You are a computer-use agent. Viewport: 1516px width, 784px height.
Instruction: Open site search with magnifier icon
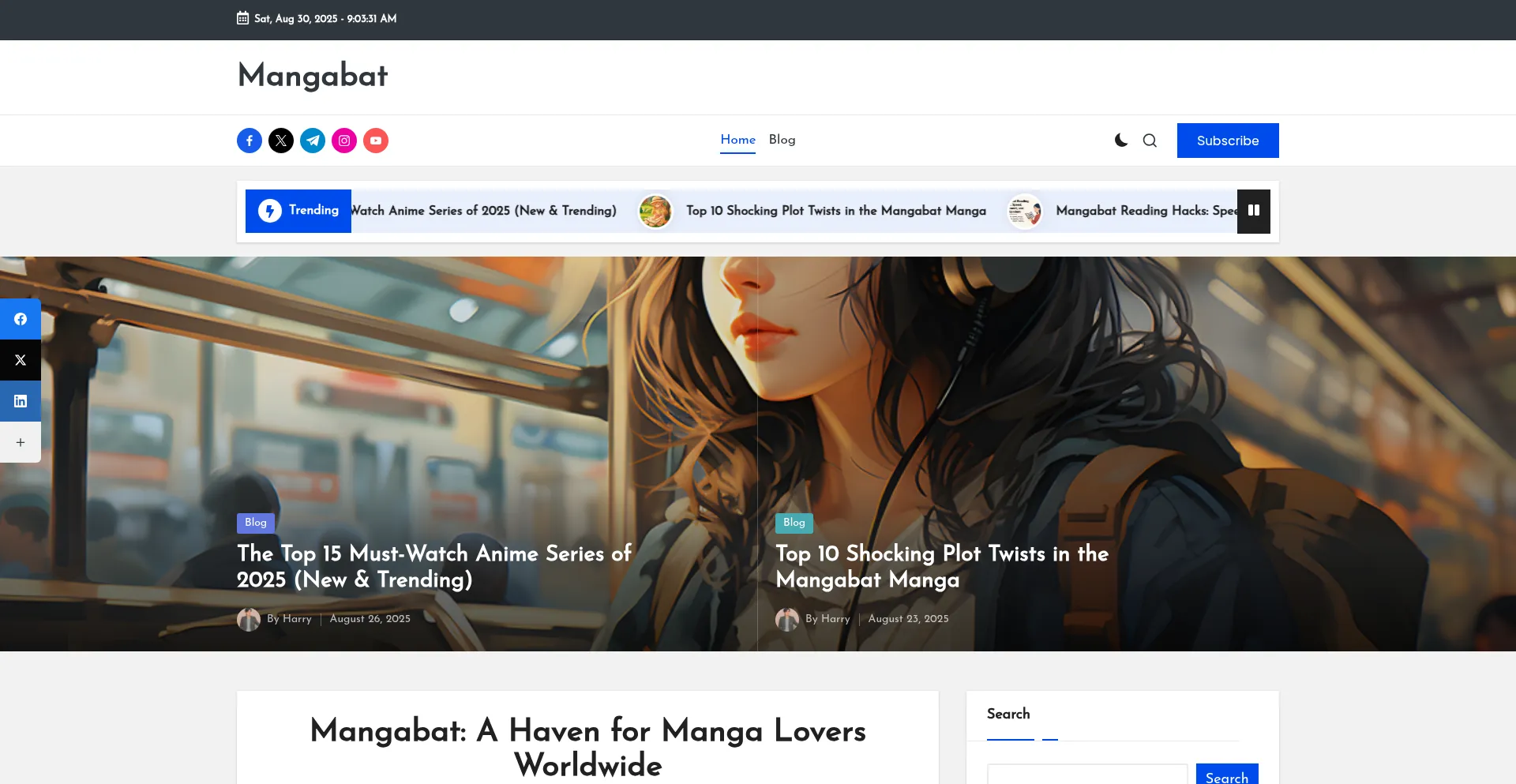tap(1150, 141)
